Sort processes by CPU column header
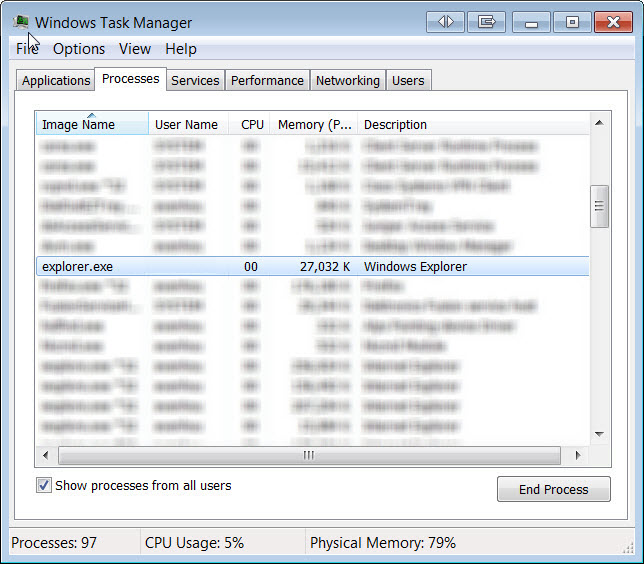The image size is (644, 564). pyautogui.click(x=249, y=123)
